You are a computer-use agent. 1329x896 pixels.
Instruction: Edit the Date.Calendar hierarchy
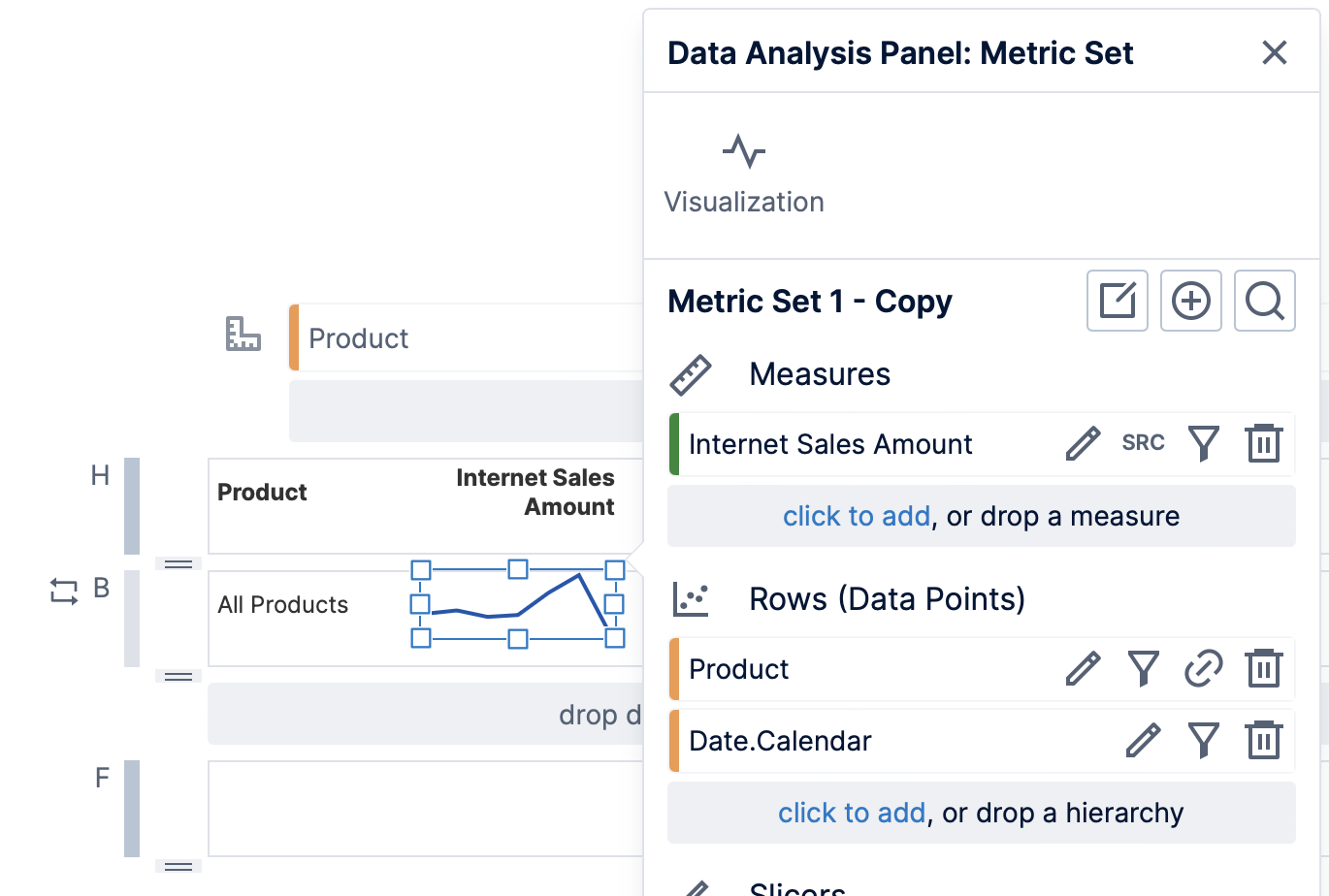[x=1143, y=741]
